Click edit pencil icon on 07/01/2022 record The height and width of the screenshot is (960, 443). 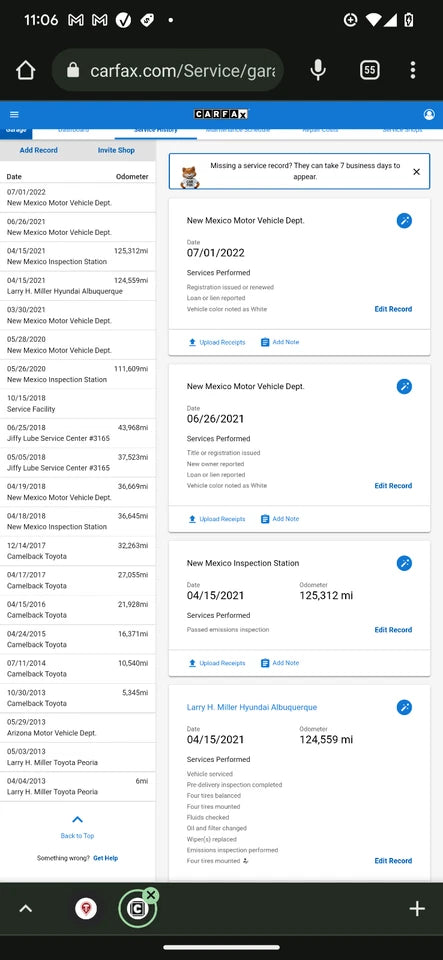[404, 221]
